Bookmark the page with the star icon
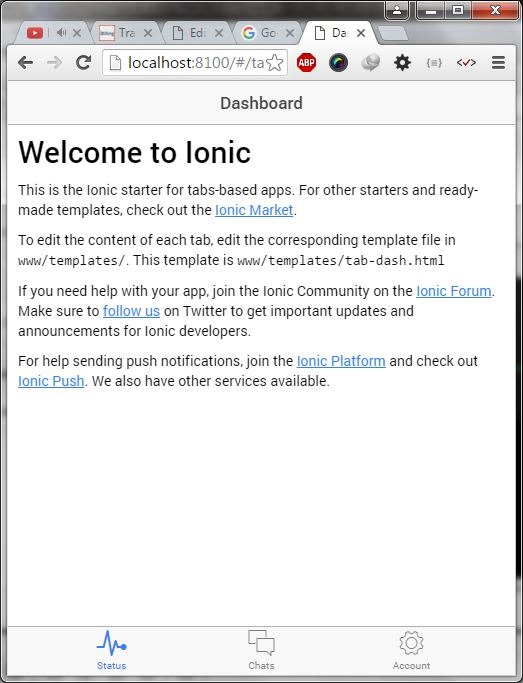523x683 pixels. coord(274,63)
